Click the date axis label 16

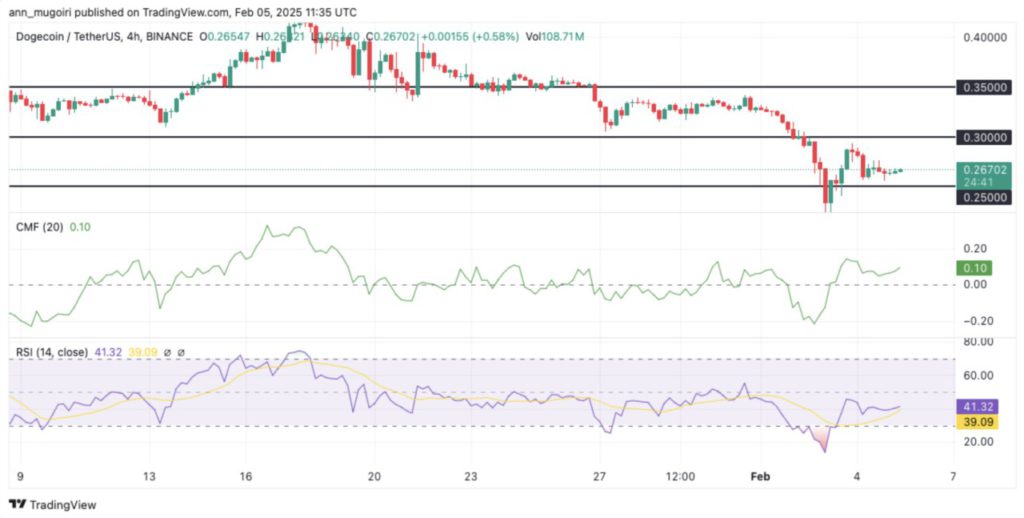point(245,477)
